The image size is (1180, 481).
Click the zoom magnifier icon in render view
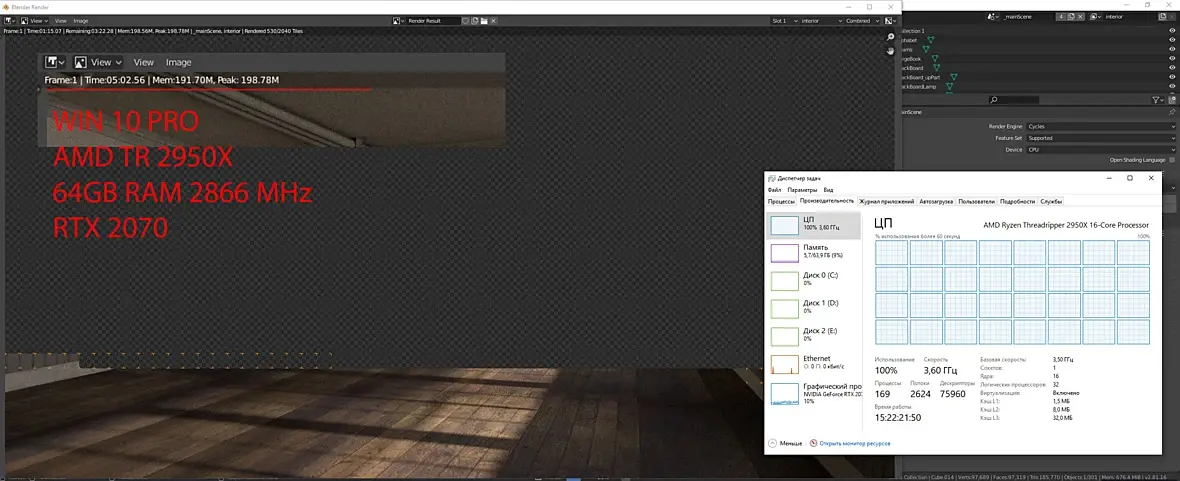(x=890, y=37)
